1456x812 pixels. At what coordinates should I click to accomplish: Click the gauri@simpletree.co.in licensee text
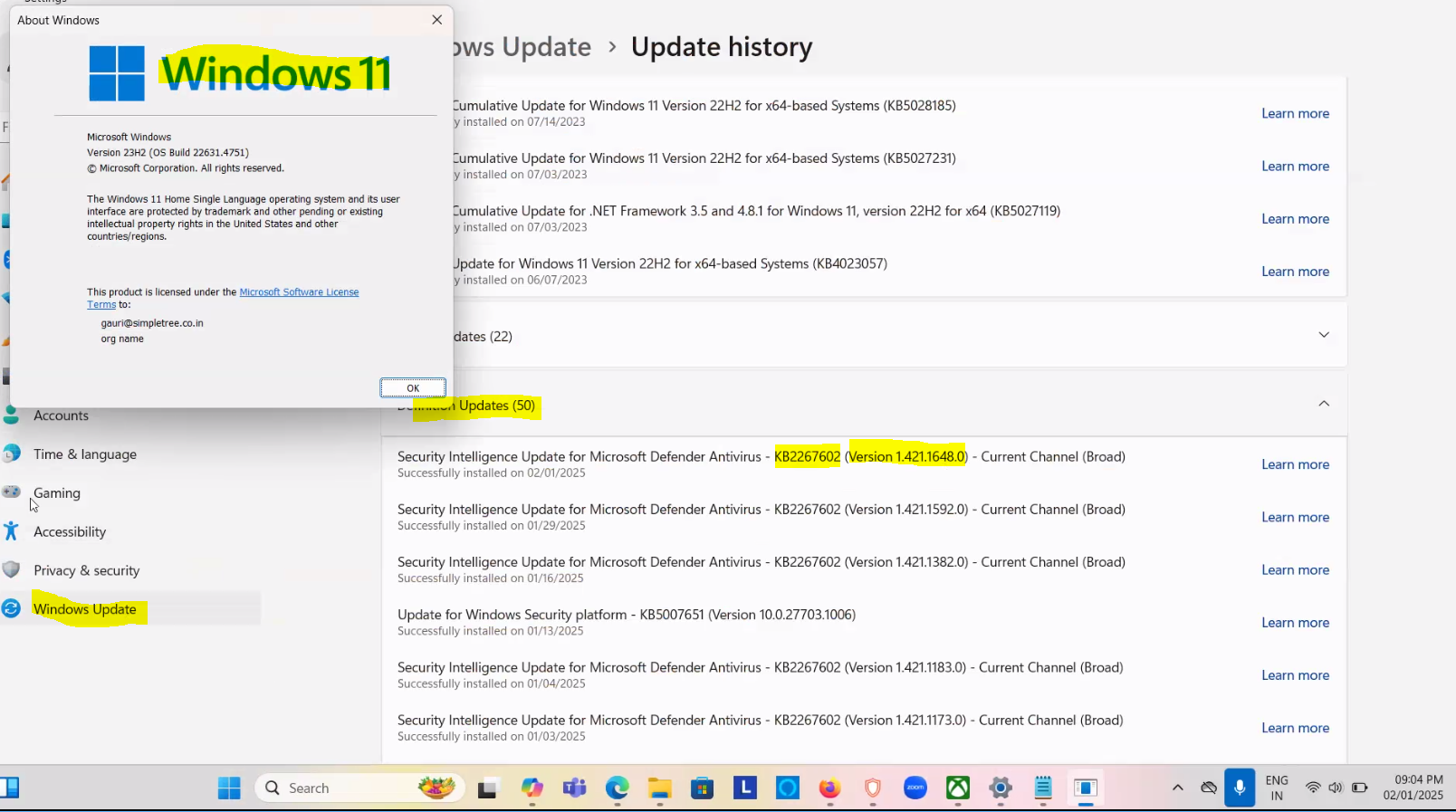(x=152, y=323)
